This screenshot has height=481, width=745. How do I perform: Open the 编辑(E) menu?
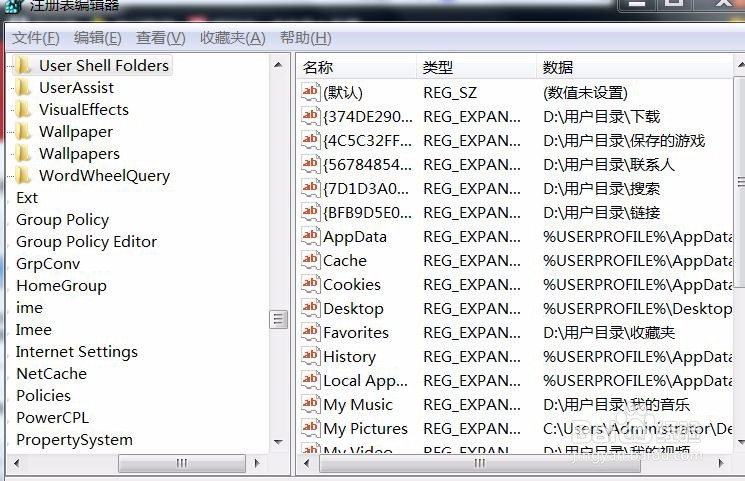coord(97,38)
